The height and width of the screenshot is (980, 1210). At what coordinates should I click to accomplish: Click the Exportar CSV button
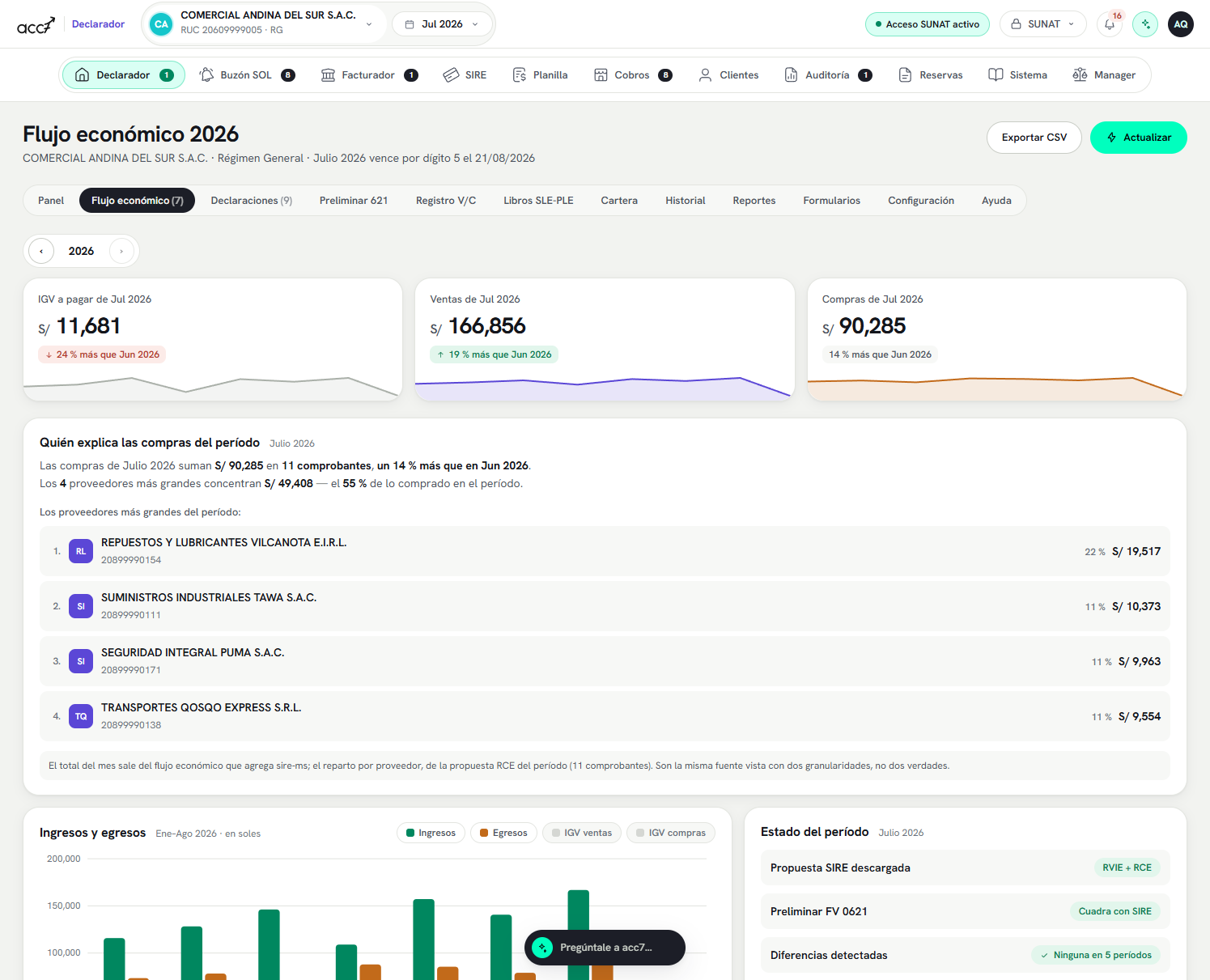[1034, 138]
